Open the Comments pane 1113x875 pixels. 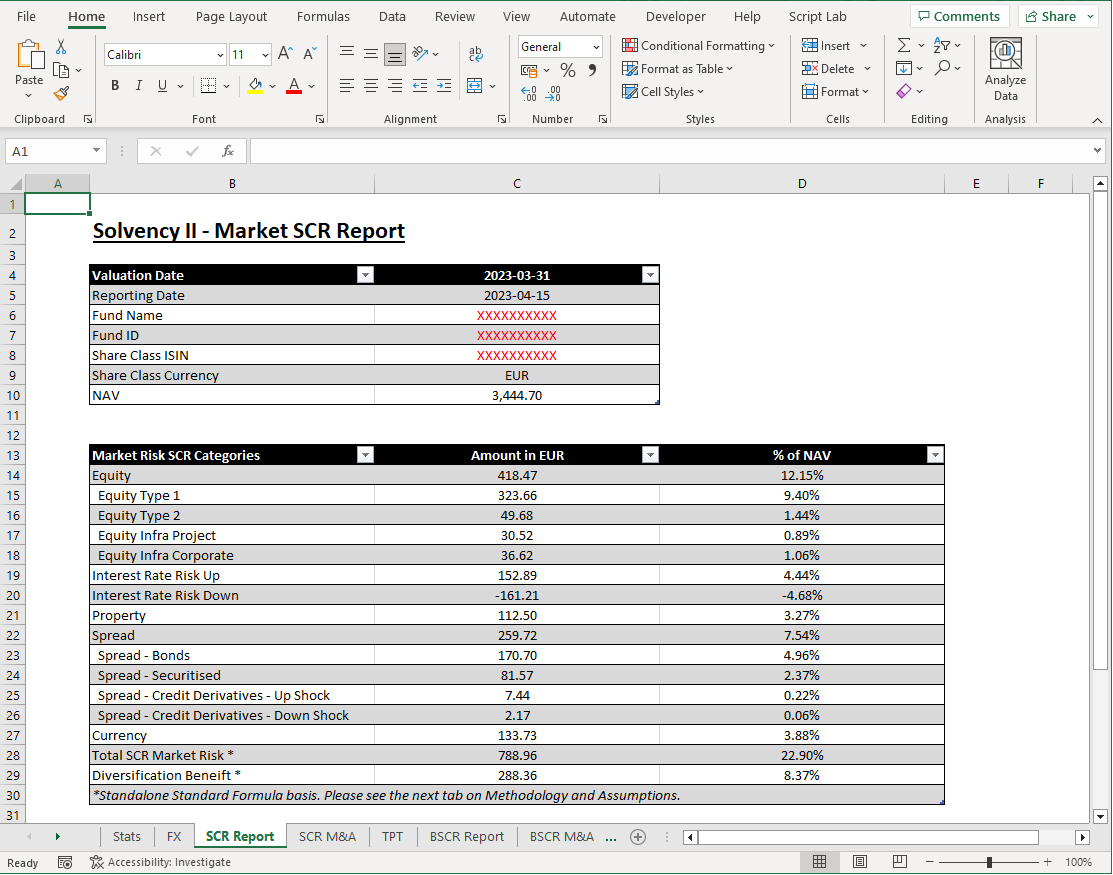[x=958, y=16]
